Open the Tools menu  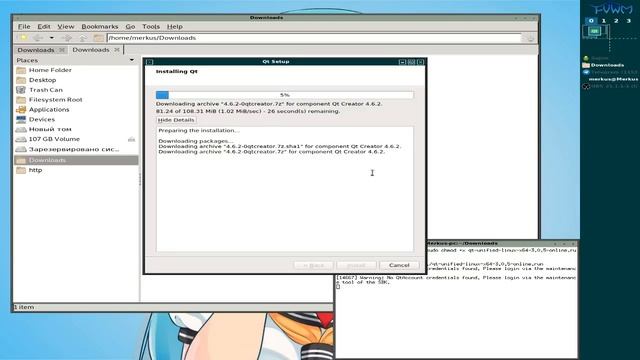click(151, 27)
